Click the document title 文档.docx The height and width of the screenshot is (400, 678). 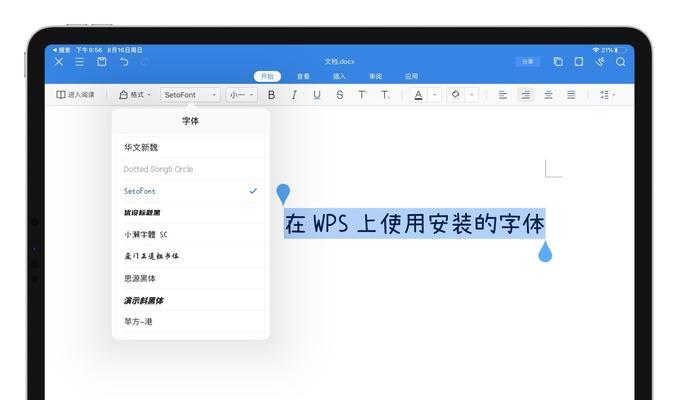point(339,62)
